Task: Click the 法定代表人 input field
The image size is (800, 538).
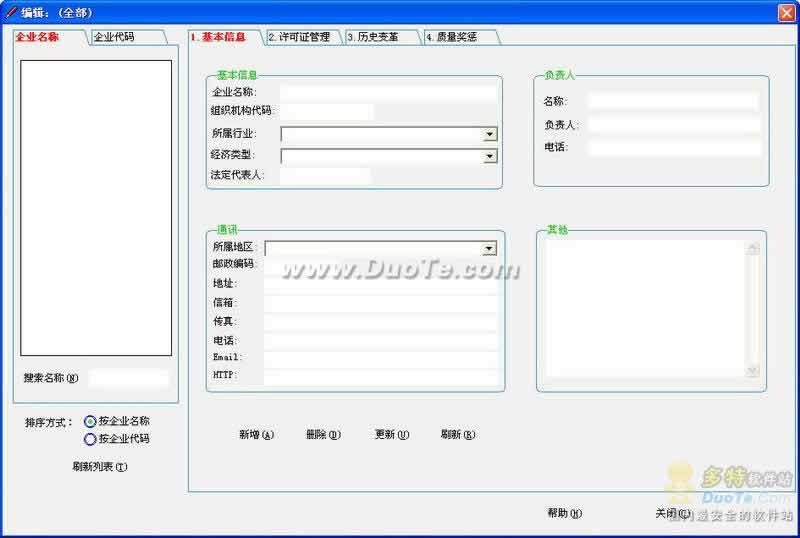Action: point(325,176)
